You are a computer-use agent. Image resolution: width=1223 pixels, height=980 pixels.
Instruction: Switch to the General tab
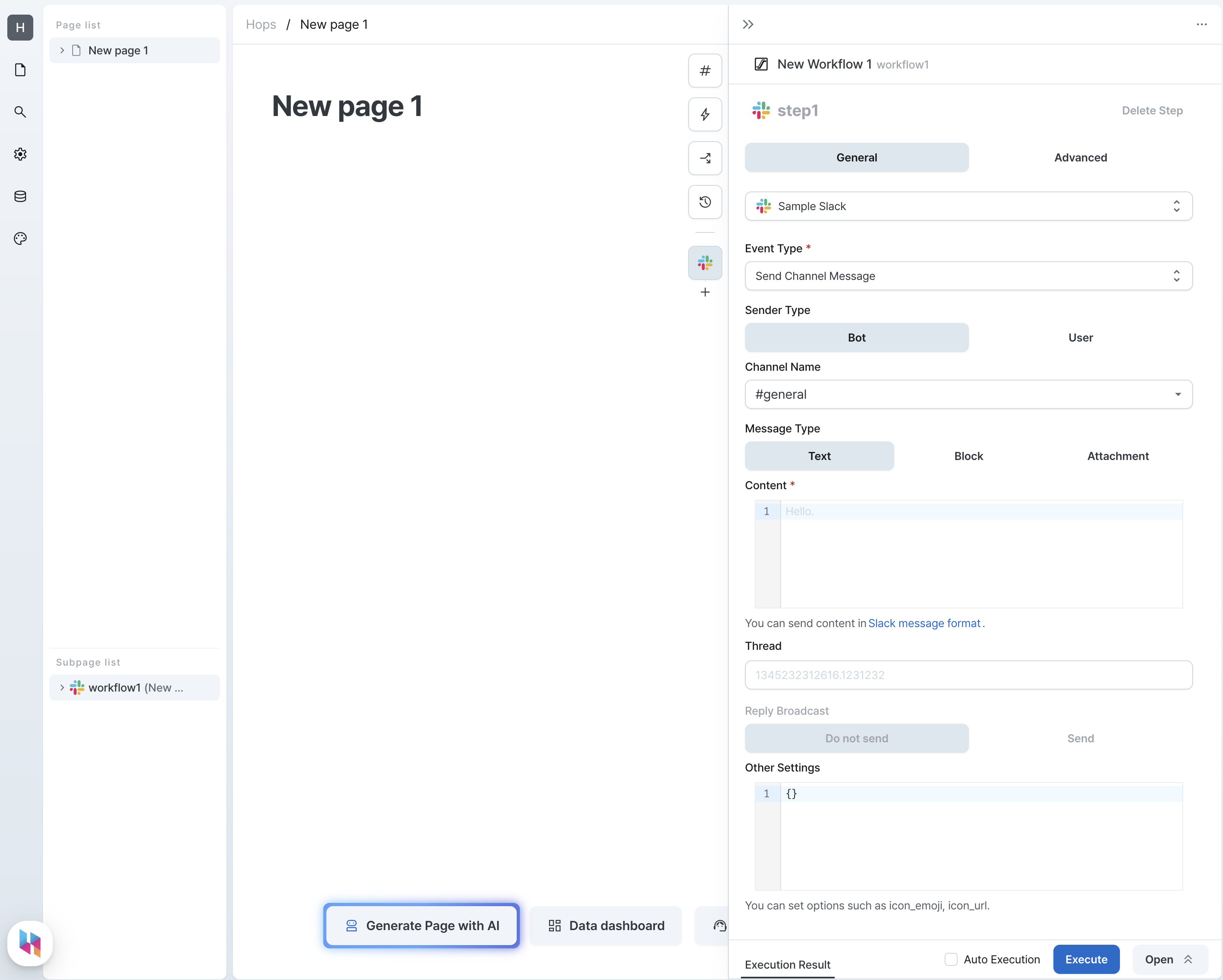(856, 157)
